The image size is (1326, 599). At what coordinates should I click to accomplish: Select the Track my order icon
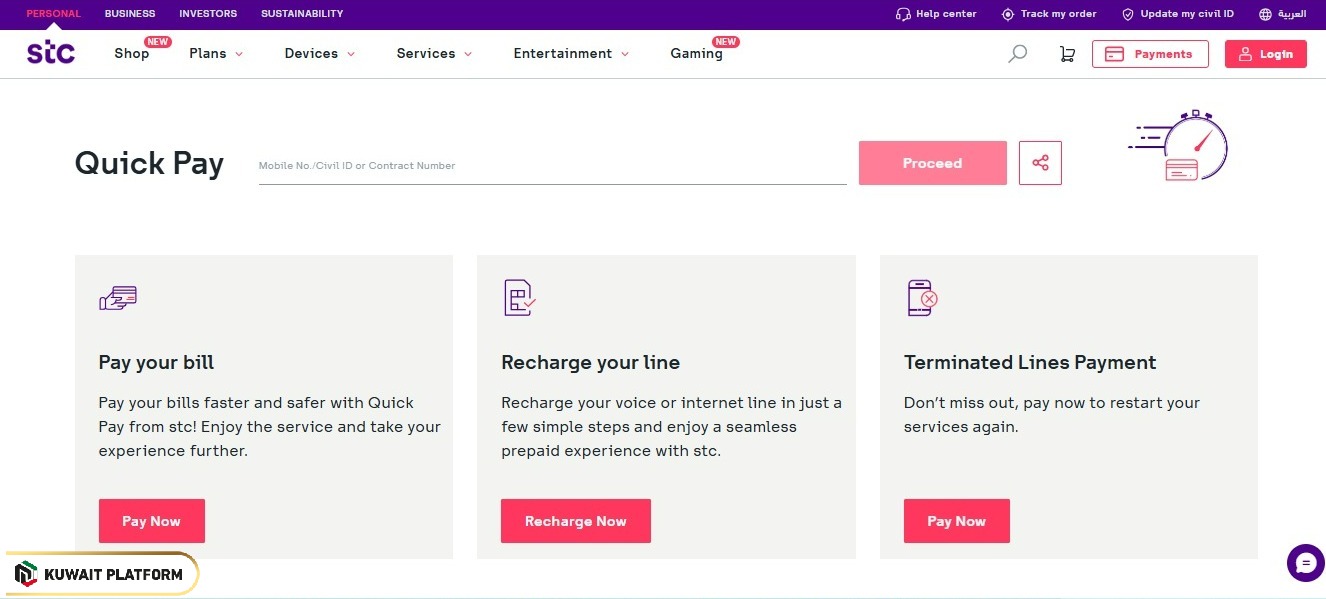tap(1007, 14)
